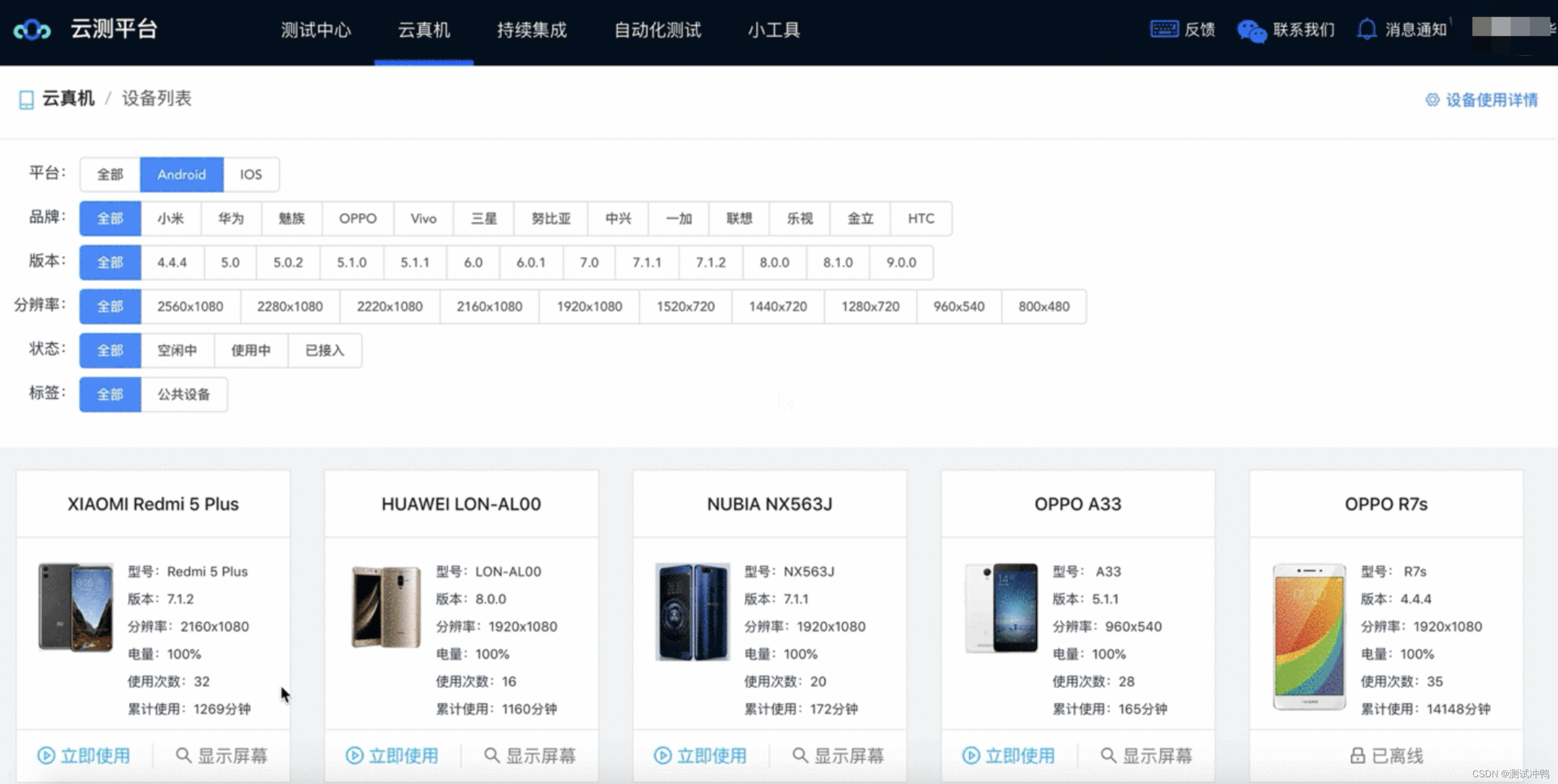The image size is (1558, 784).
Task: Click 联系我们 text in header
Action: [x=1304, y=30]
